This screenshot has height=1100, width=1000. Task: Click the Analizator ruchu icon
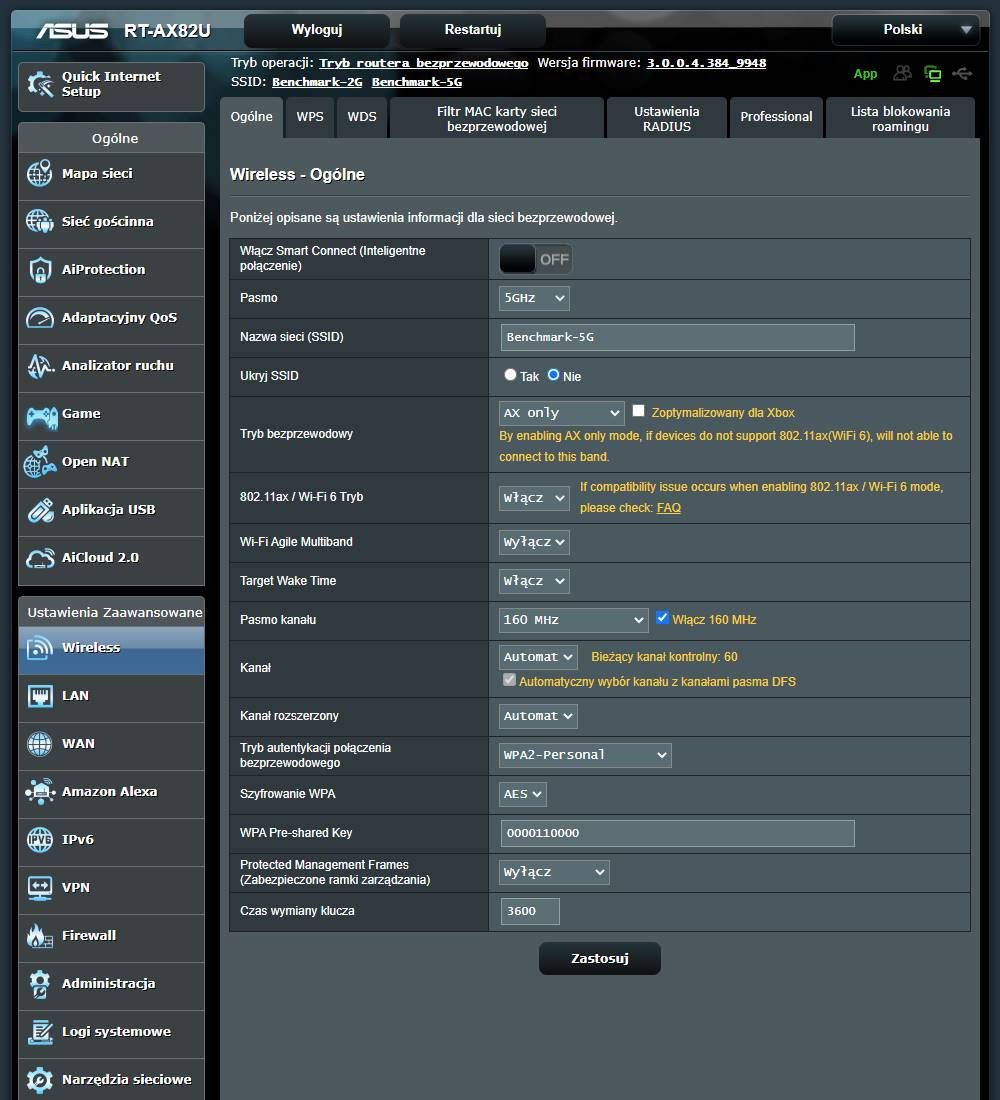39,365
